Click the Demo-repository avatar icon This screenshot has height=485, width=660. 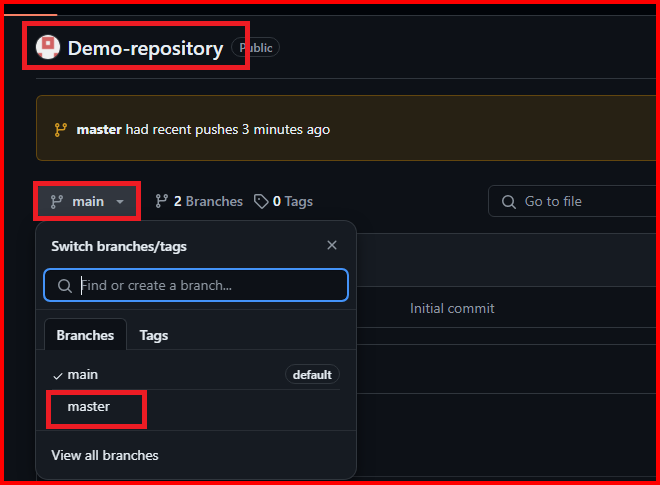point(48,47)
